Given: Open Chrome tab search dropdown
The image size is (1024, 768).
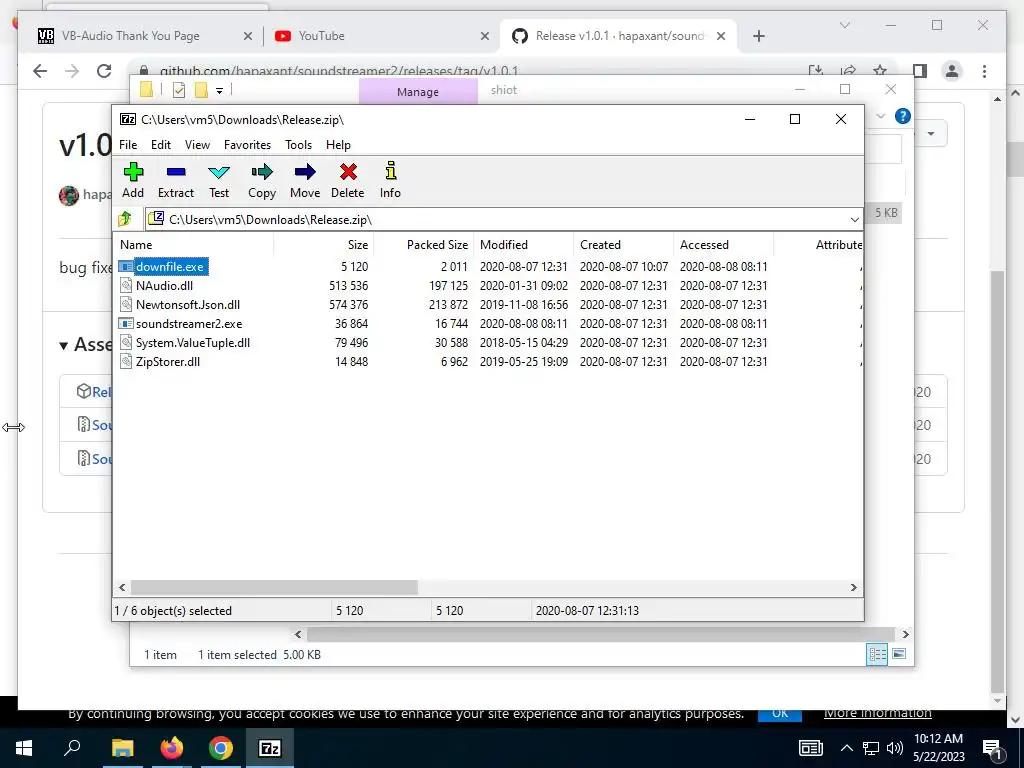Looking at the screenshot, I should (x=844, y=25).
